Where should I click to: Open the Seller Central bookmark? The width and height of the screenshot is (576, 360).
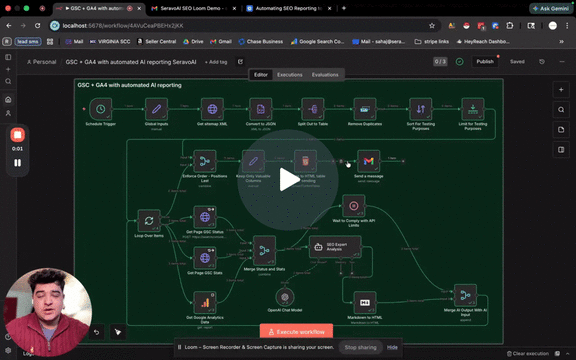click(x=156, y=42)
